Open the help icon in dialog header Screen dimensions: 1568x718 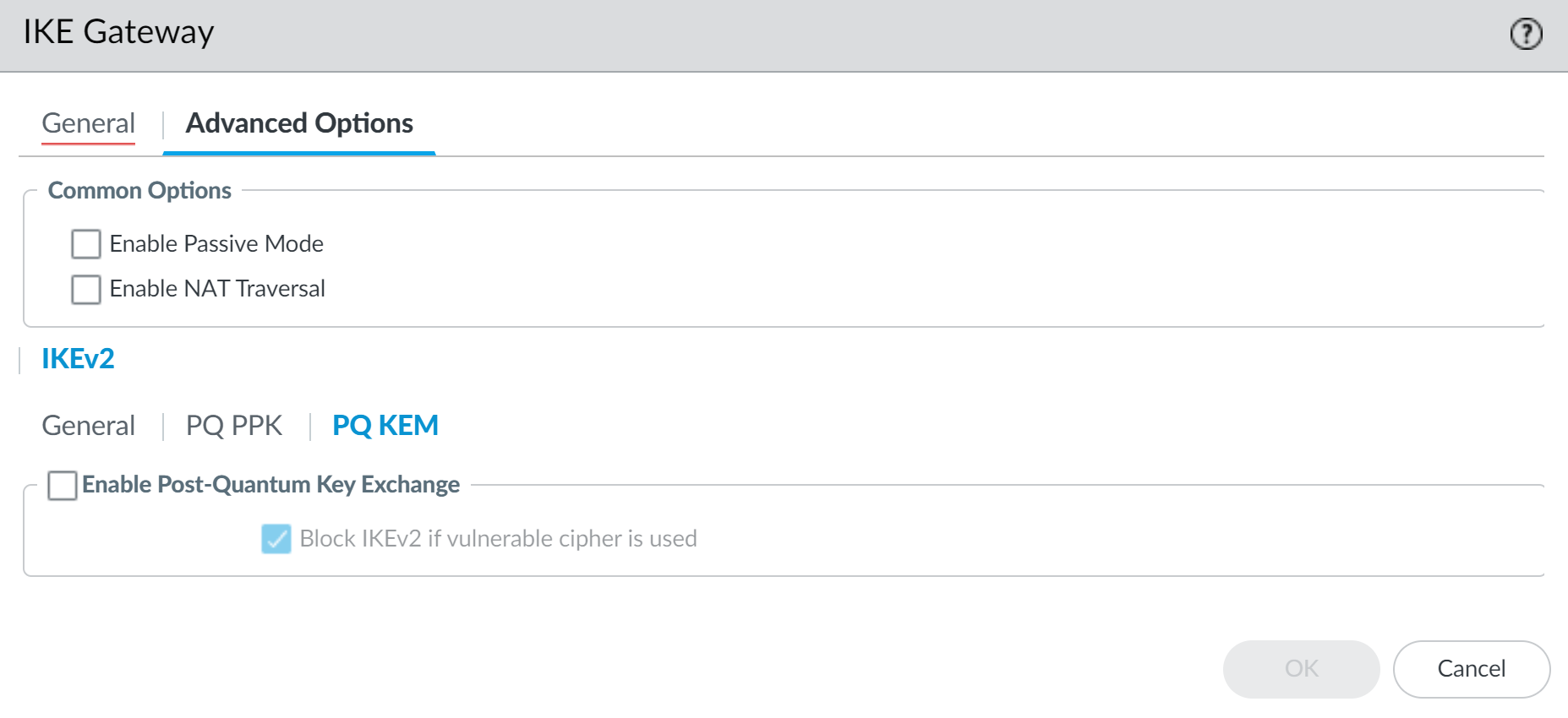click(1526, 35)
